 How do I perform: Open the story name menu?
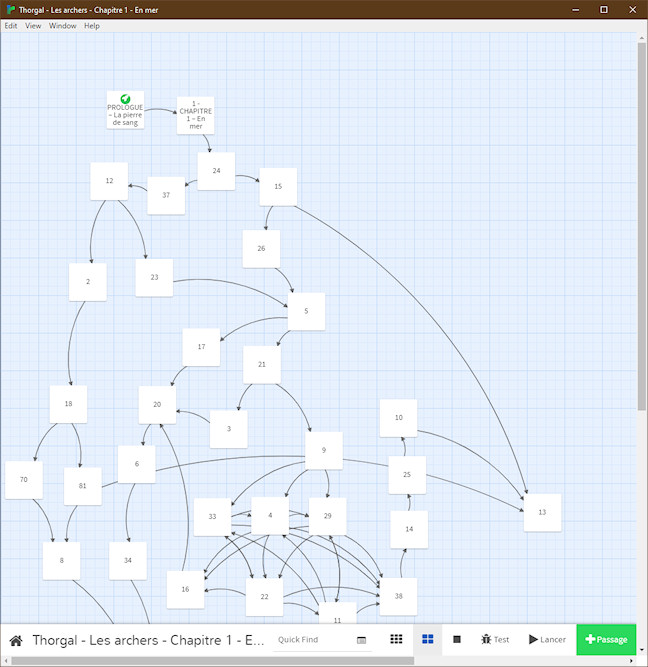click(148, 640)
